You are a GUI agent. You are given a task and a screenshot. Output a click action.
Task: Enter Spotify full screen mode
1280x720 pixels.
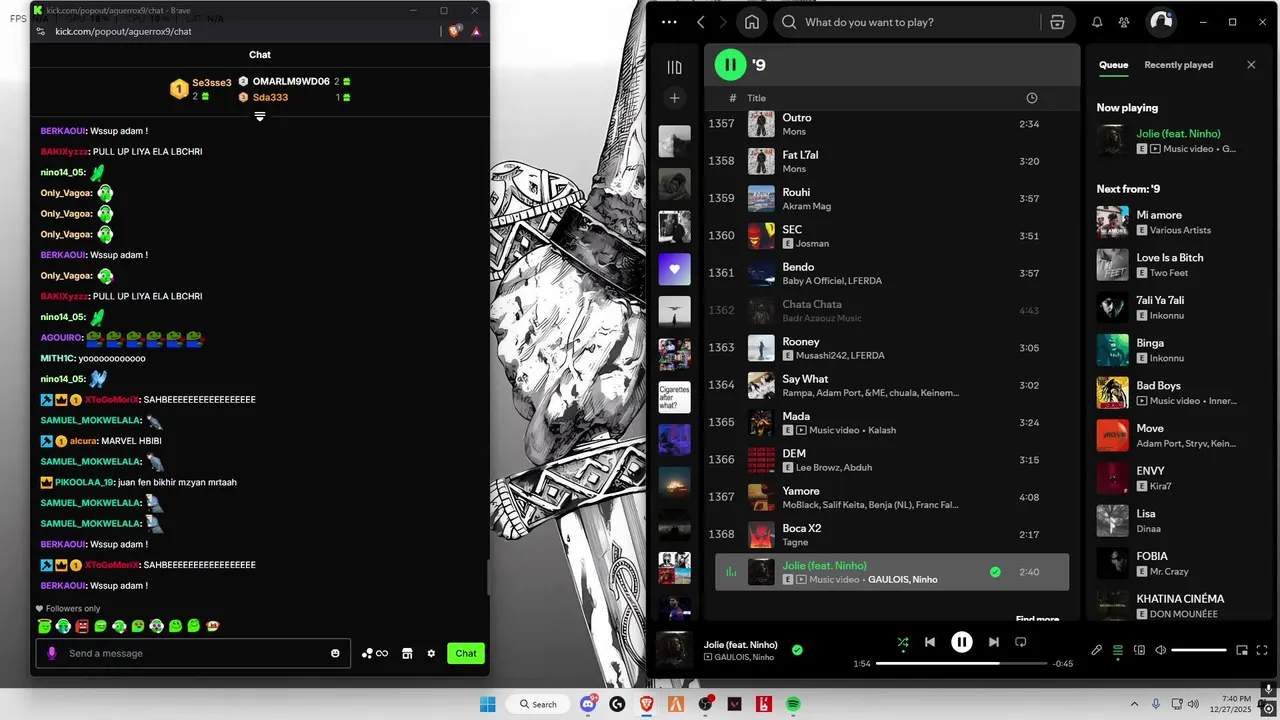tap(1262, 650)
